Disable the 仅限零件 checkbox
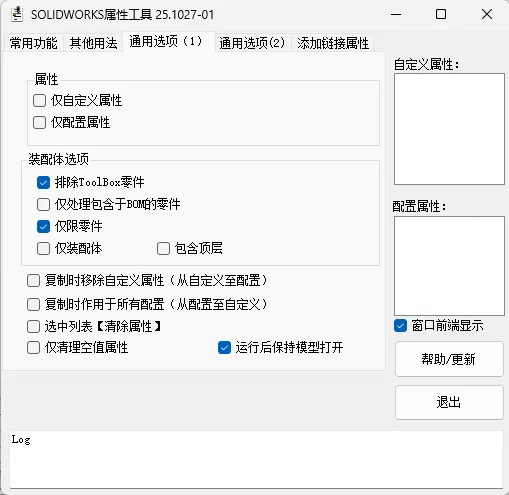The image size is (509, 495). [43, 226]
